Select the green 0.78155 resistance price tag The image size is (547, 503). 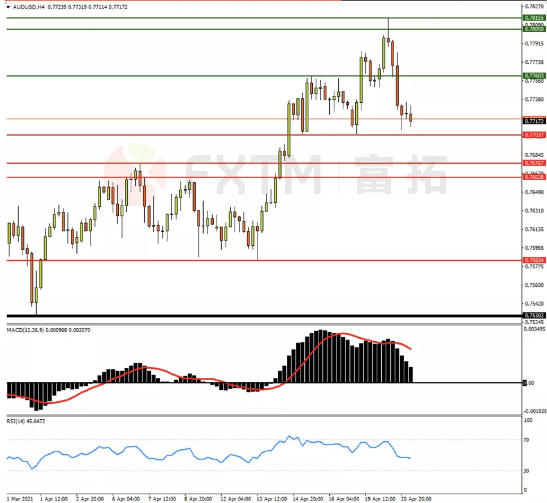point(534,18)
